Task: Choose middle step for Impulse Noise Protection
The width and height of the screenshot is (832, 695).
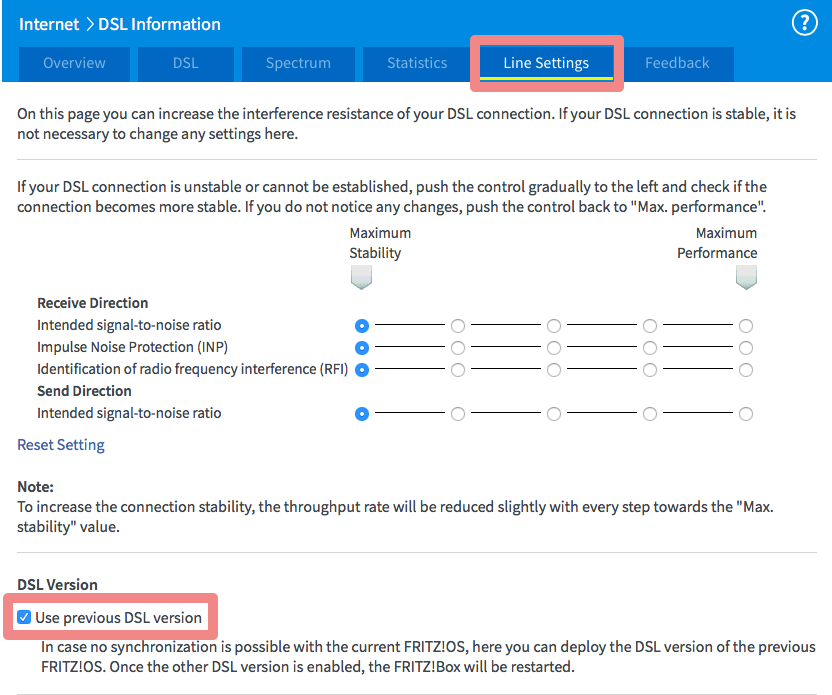Action: tap(554, 348)
